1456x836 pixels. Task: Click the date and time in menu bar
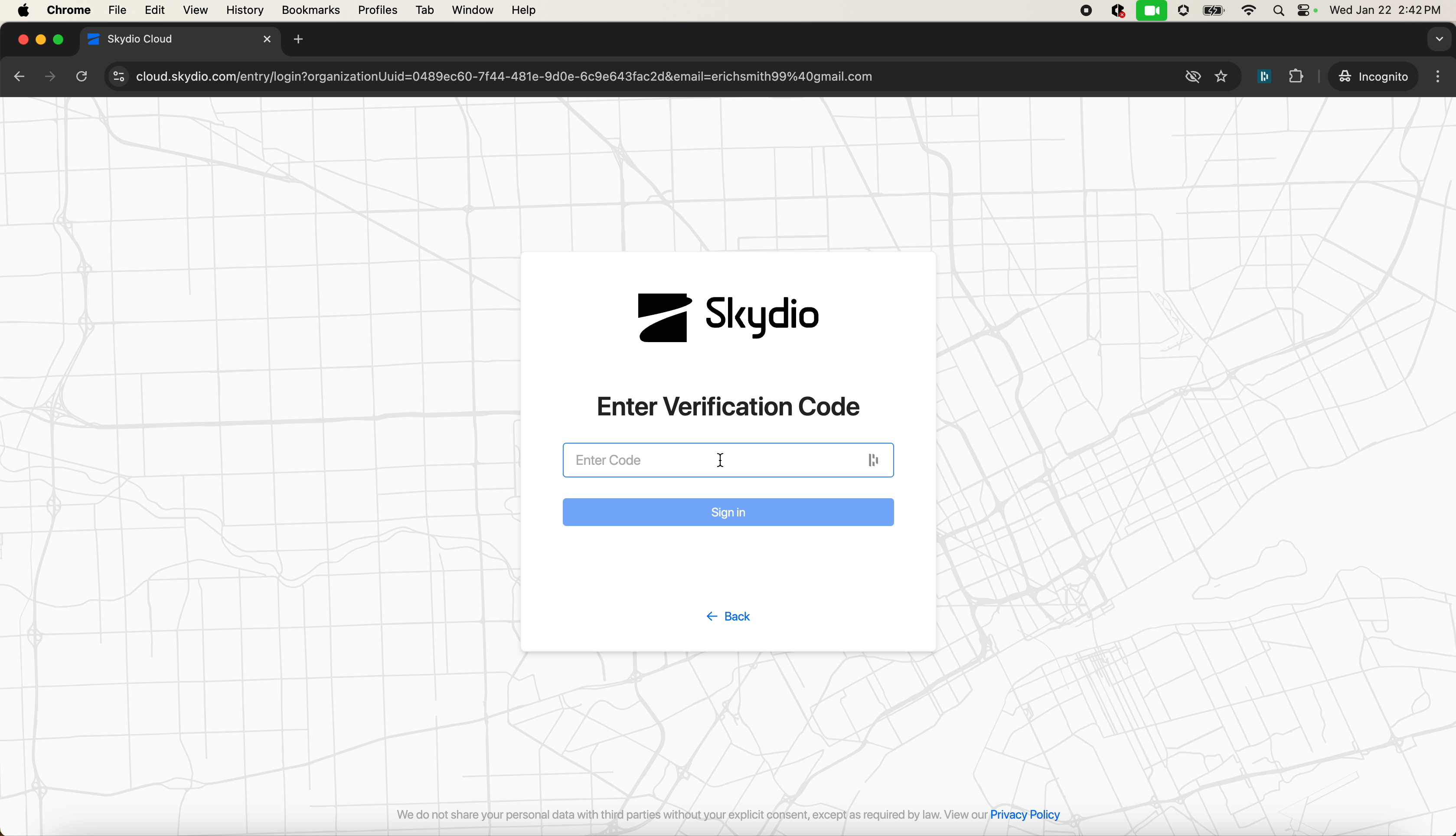pyautogui.click(x=1385, y=10)
